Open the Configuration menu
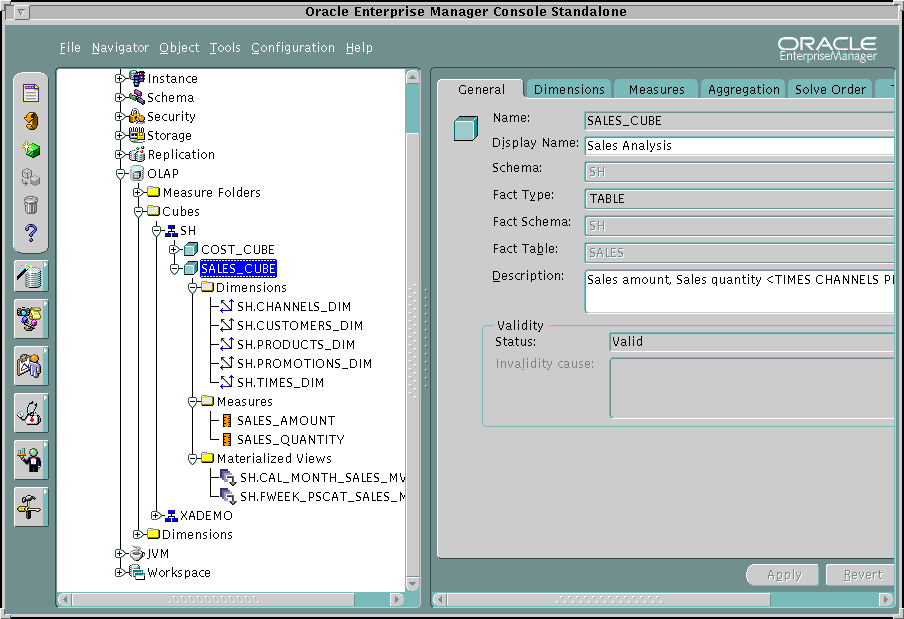Screen dimensions: 904x619 pos(293,48)
